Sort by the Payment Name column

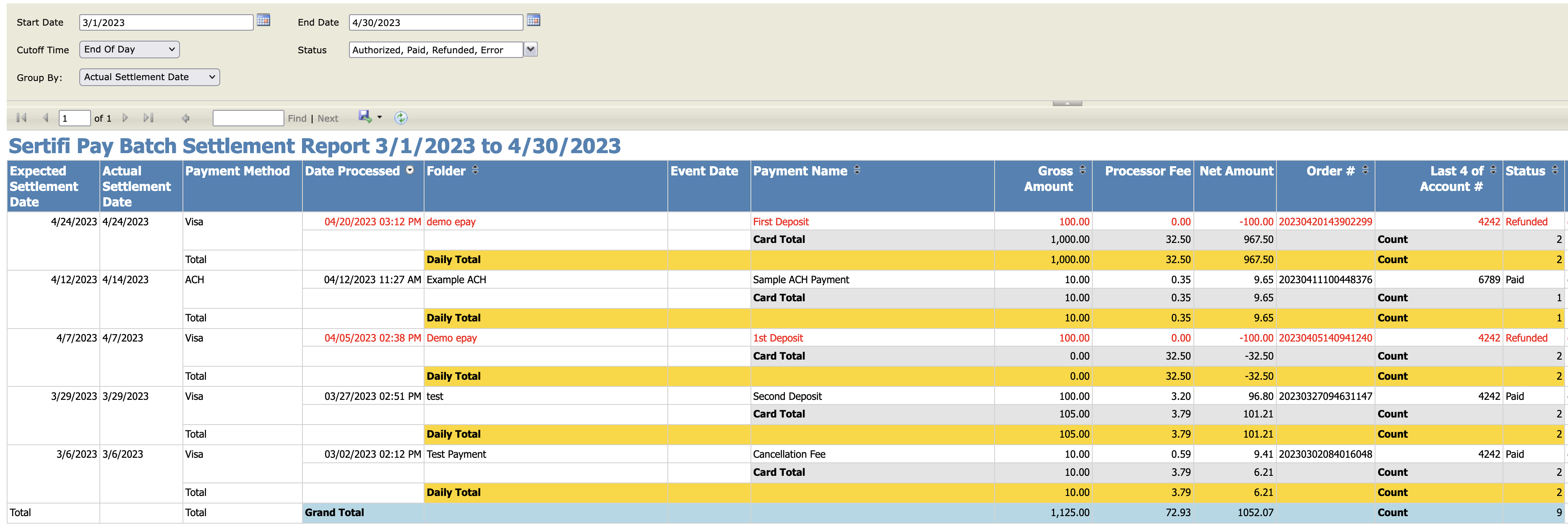[x=857, y=170]
